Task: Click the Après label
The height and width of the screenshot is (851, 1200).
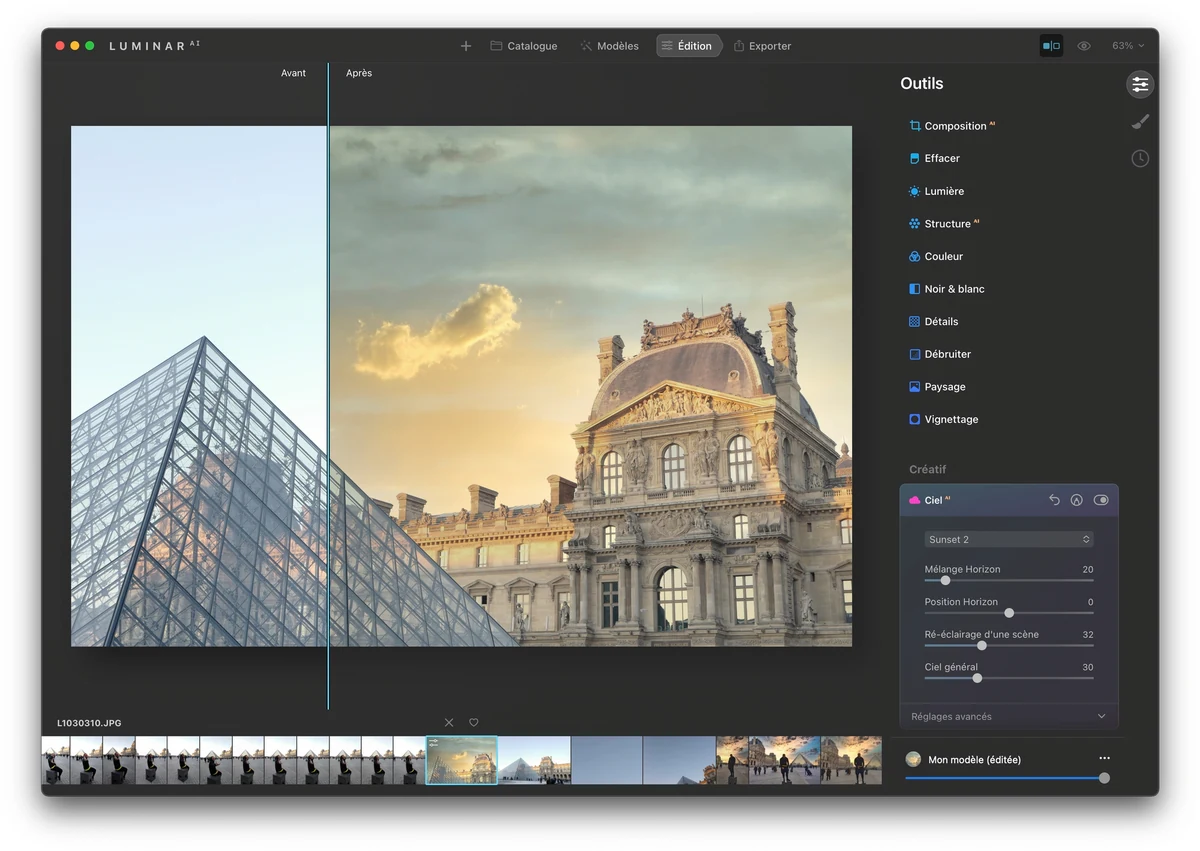Action: click(x=359, y=73)
